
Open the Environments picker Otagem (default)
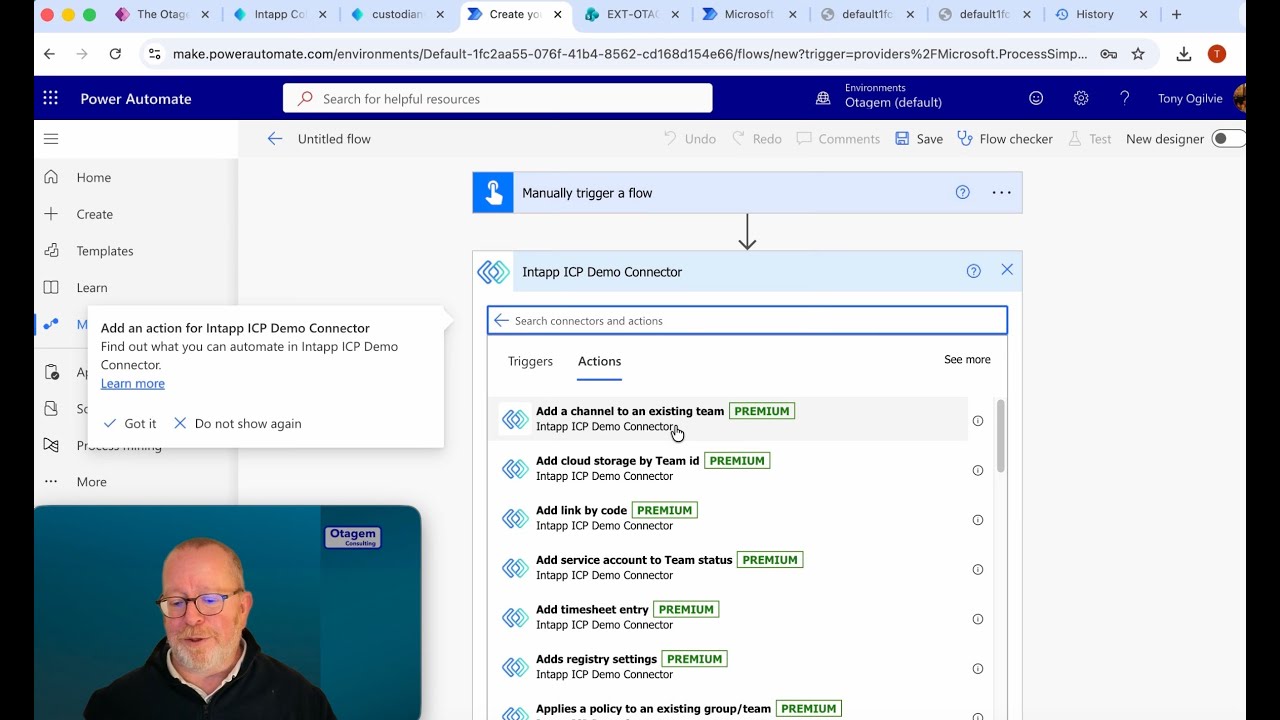pyautogui.click(x=880, y=96)
